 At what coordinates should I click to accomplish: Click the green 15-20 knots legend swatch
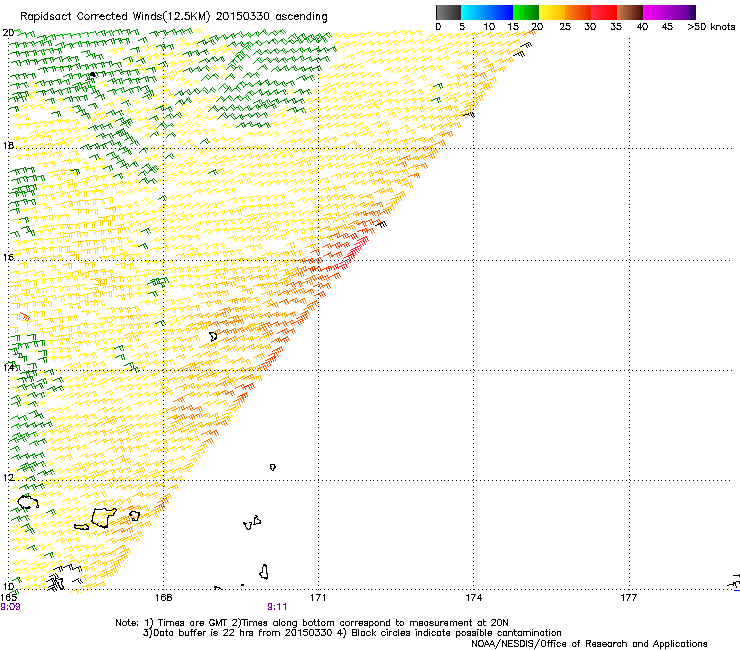click(x=526, y=12)
